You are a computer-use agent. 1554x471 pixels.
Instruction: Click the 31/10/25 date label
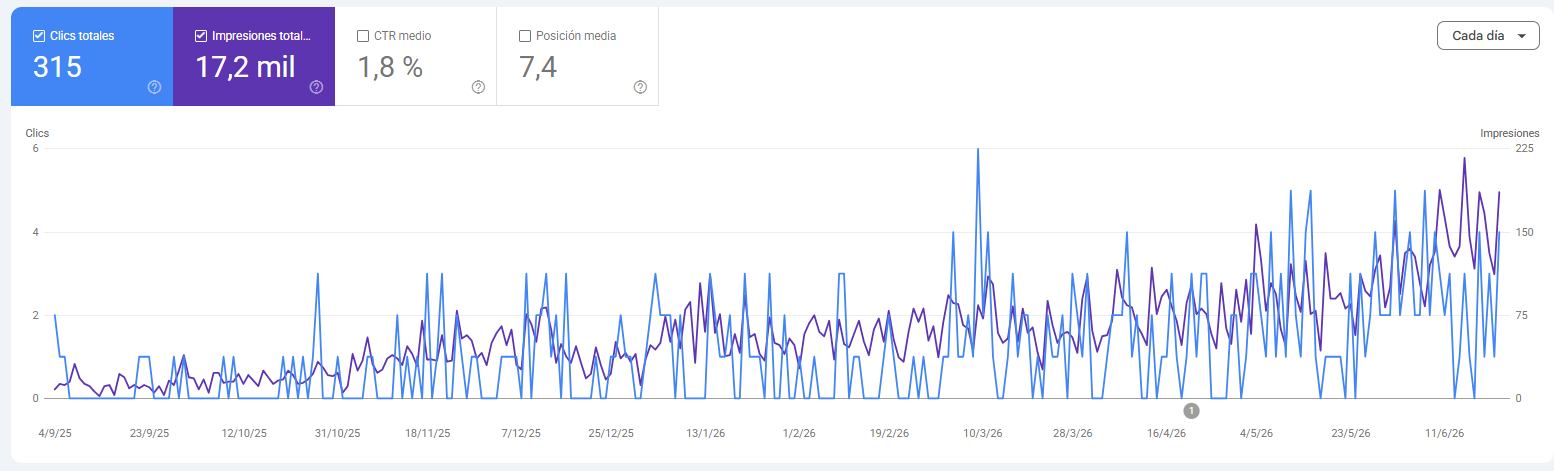pos(337,433)
